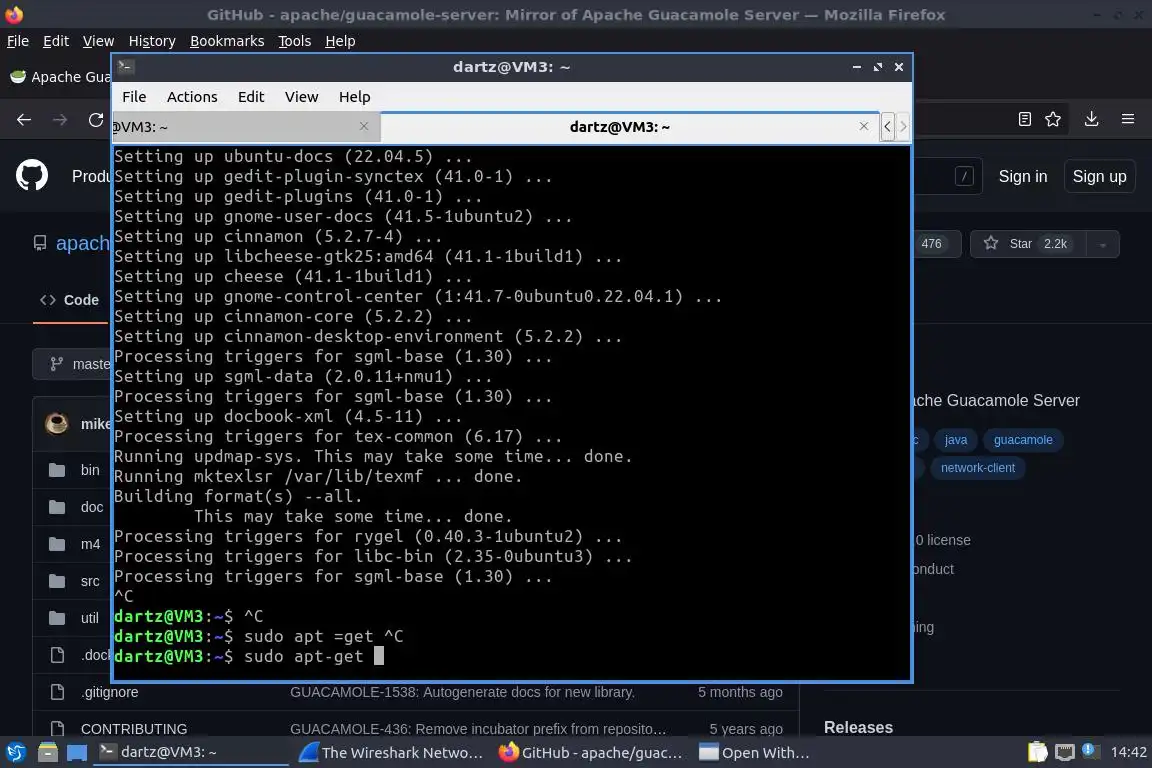Click taskbar notification tray icon

[1090, 751]
